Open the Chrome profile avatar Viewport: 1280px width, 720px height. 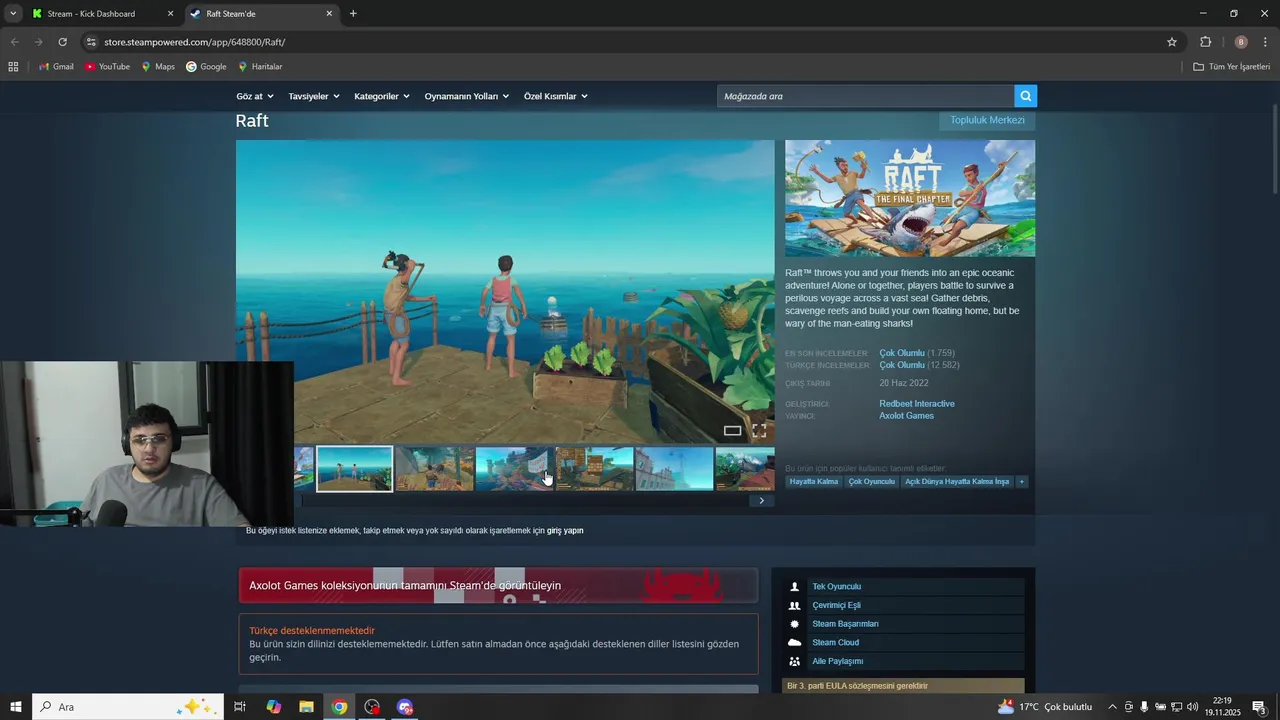(1241, 42)
